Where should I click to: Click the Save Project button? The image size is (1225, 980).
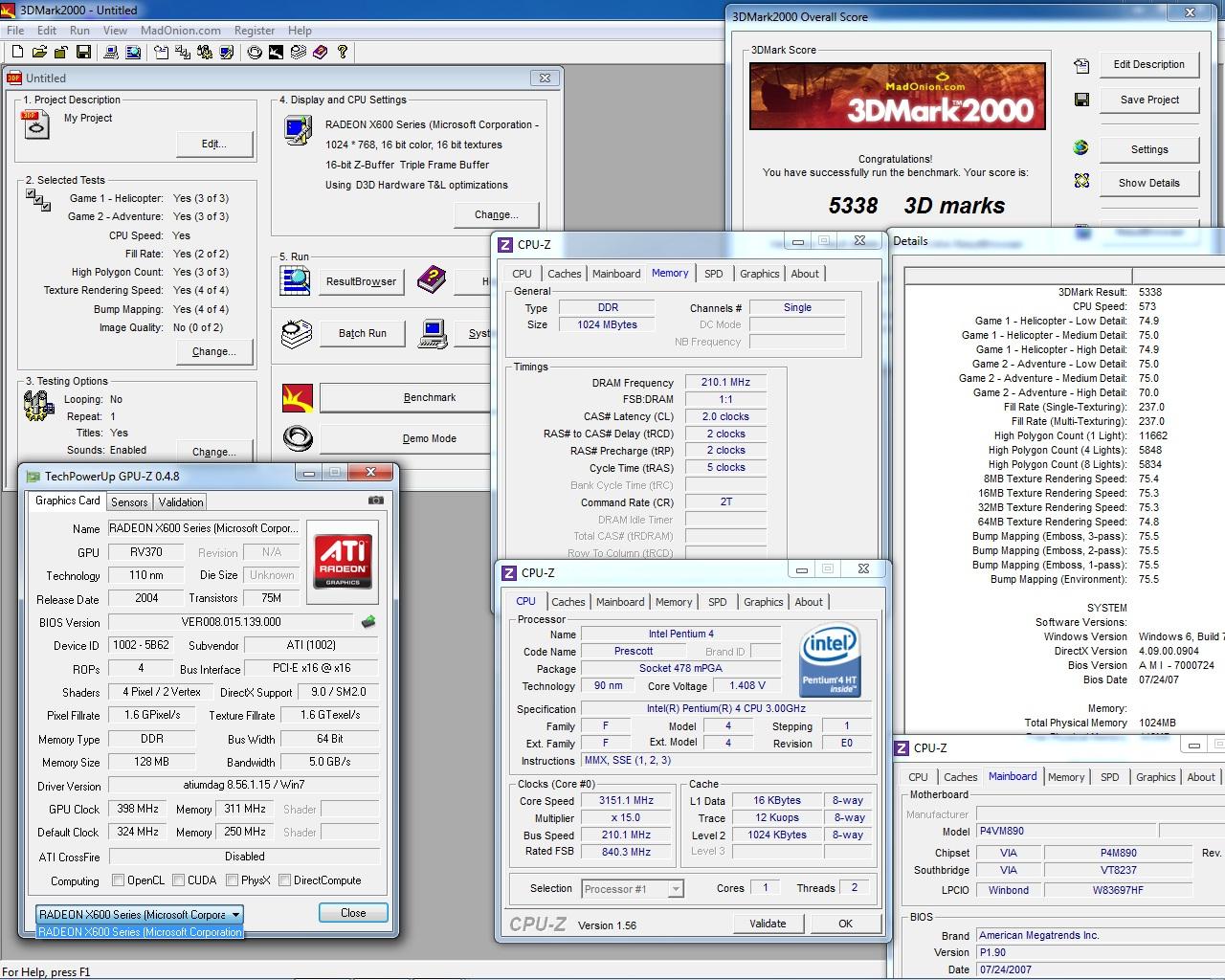(x=1149, y=100)
